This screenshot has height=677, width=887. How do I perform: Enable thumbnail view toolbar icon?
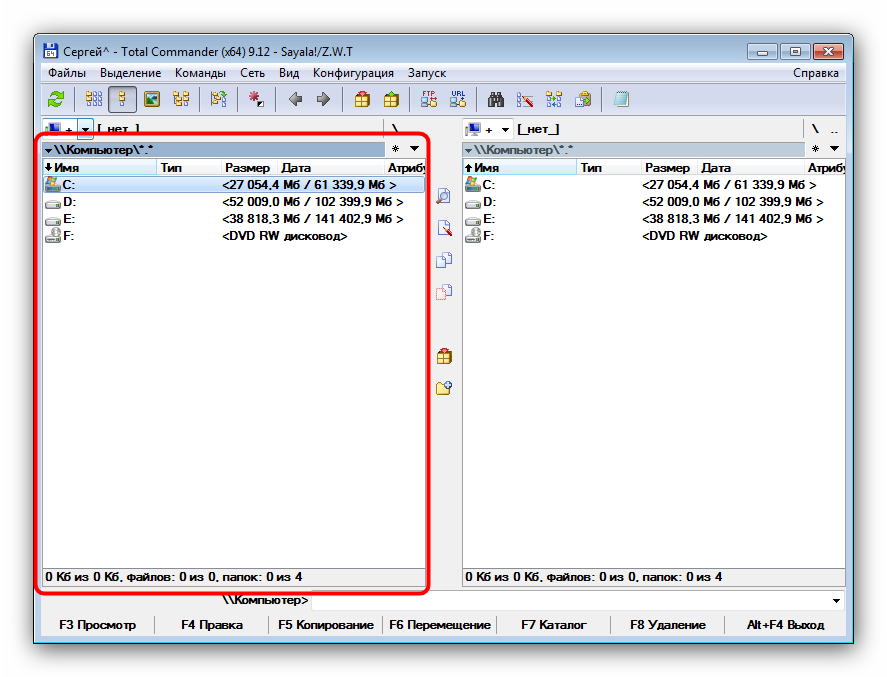152,100
